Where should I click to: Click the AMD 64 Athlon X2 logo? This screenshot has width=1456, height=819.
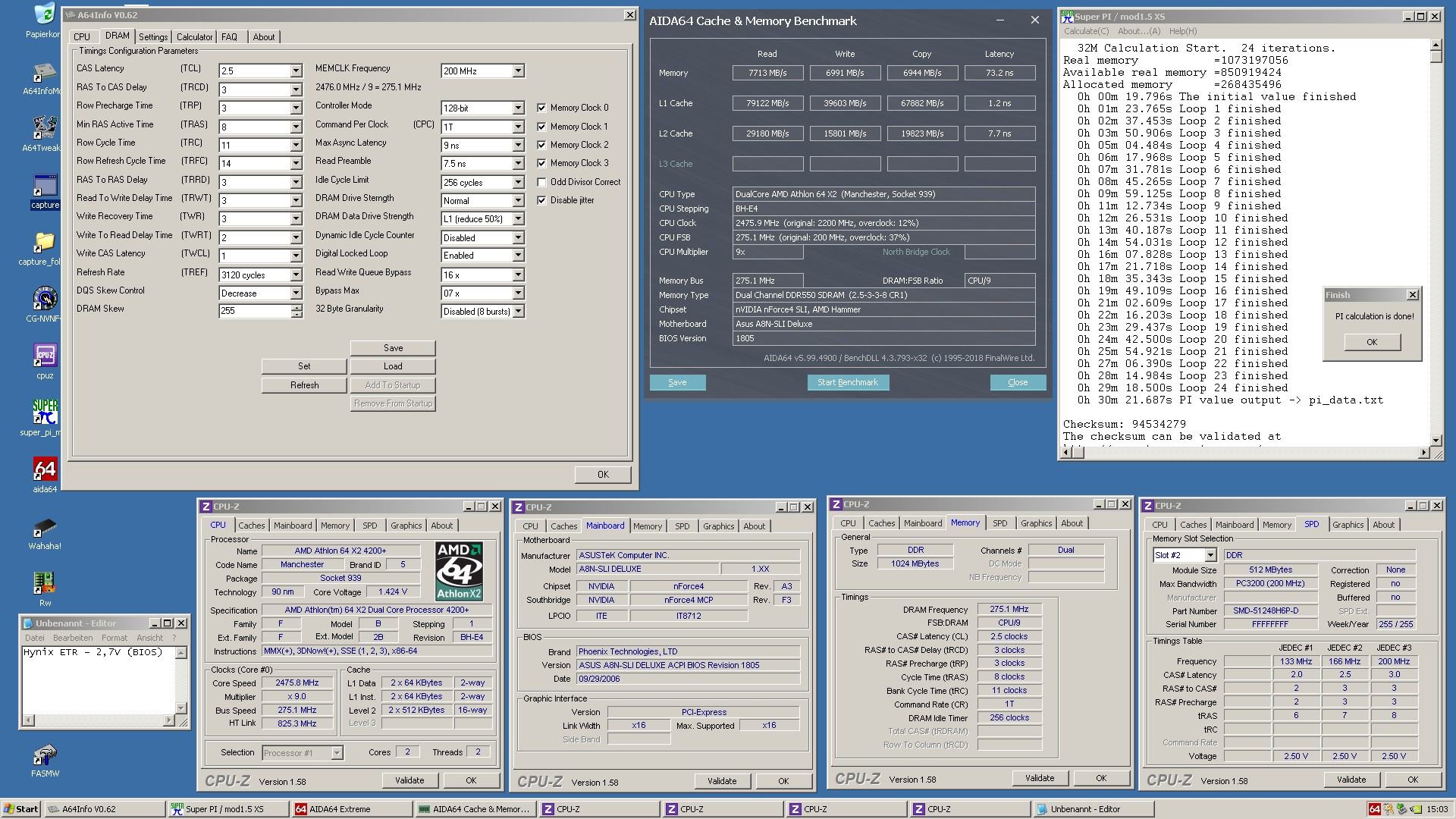pos(459,571)
